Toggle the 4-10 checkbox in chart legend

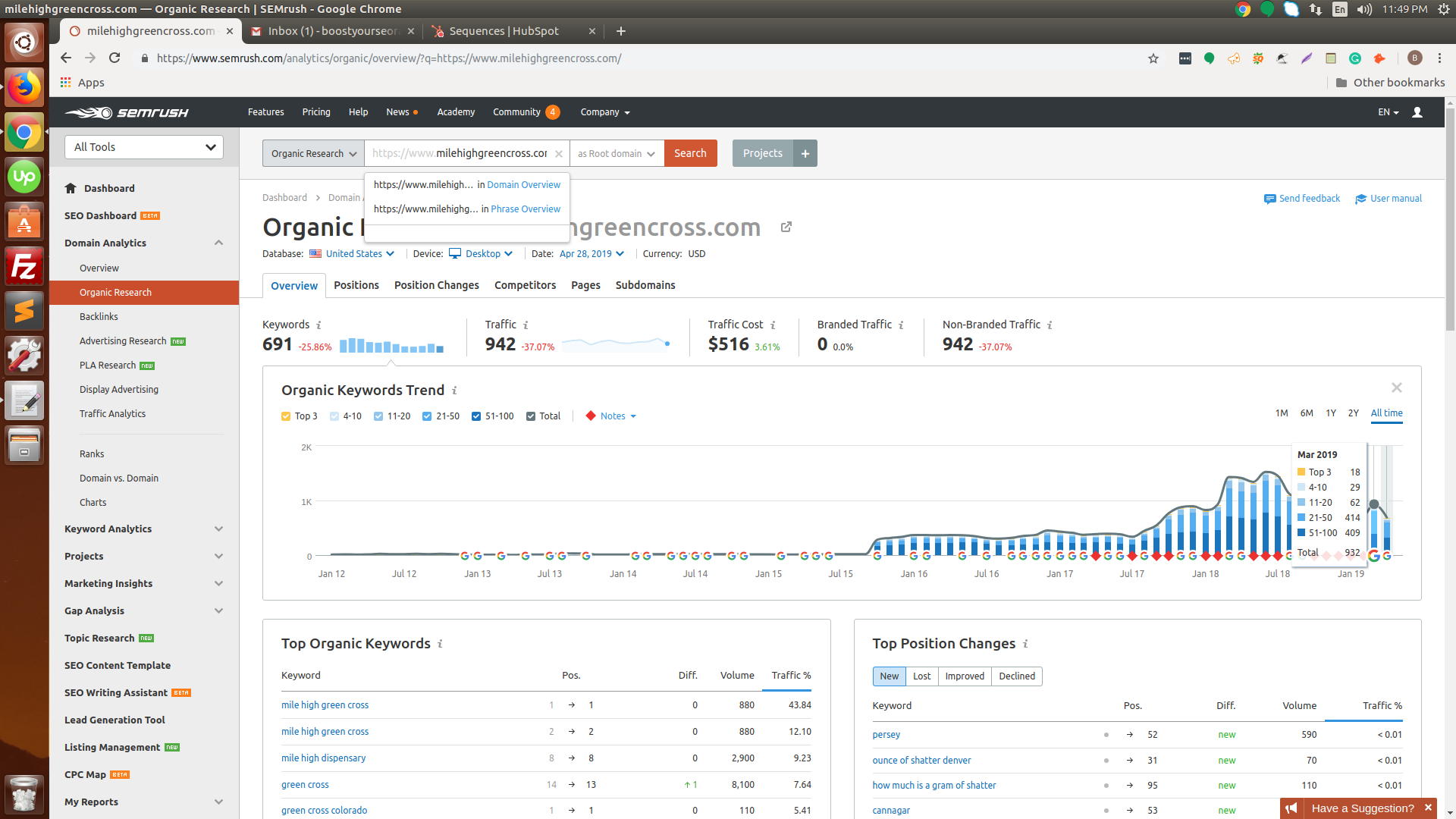click(334, 416)
